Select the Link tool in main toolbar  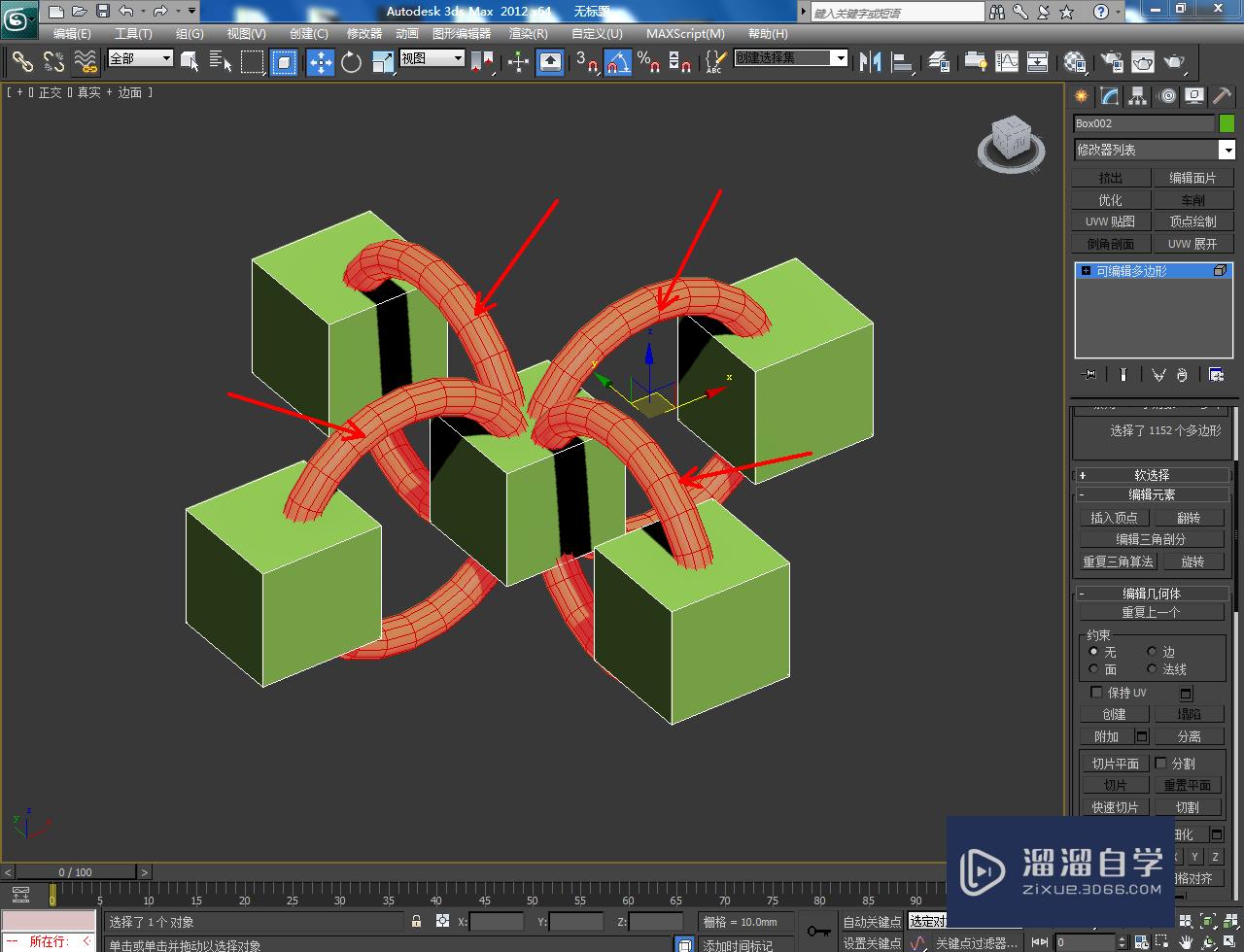(x=22, y=62)
